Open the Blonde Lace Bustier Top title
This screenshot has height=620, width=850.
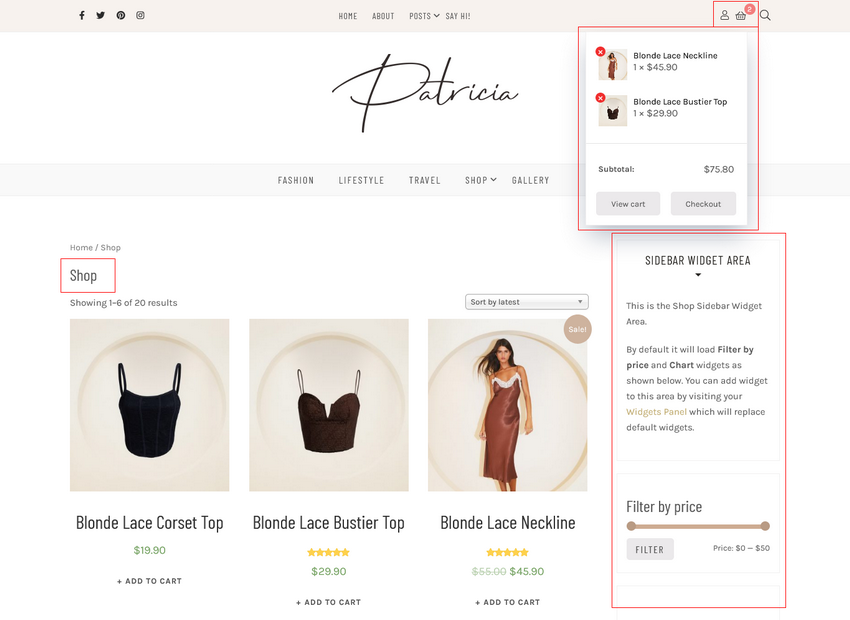329,523
